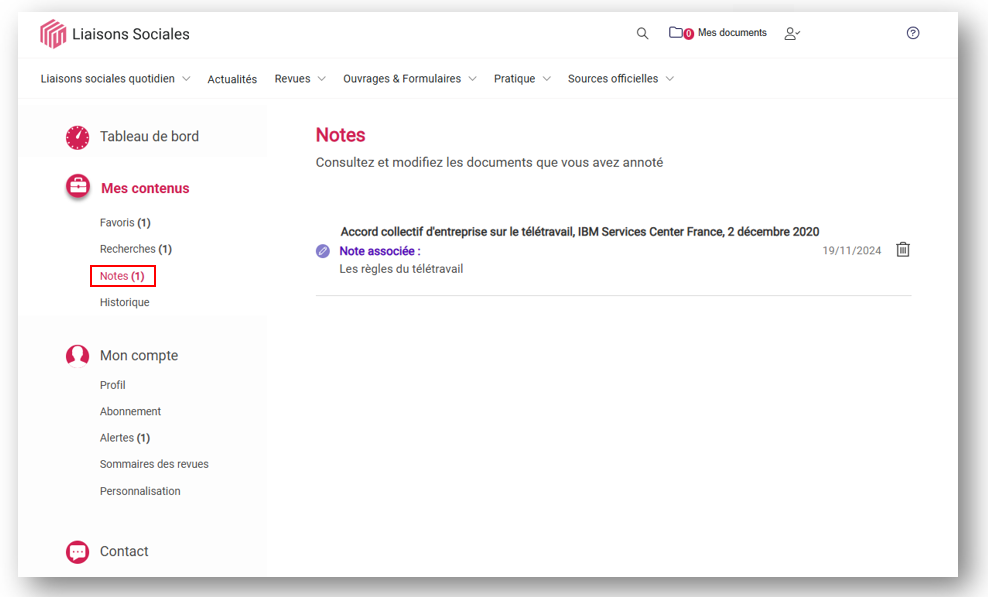Click the Contact speech bubble icon
This screenshot has width=988, height=597.
[x=78, y=552]
